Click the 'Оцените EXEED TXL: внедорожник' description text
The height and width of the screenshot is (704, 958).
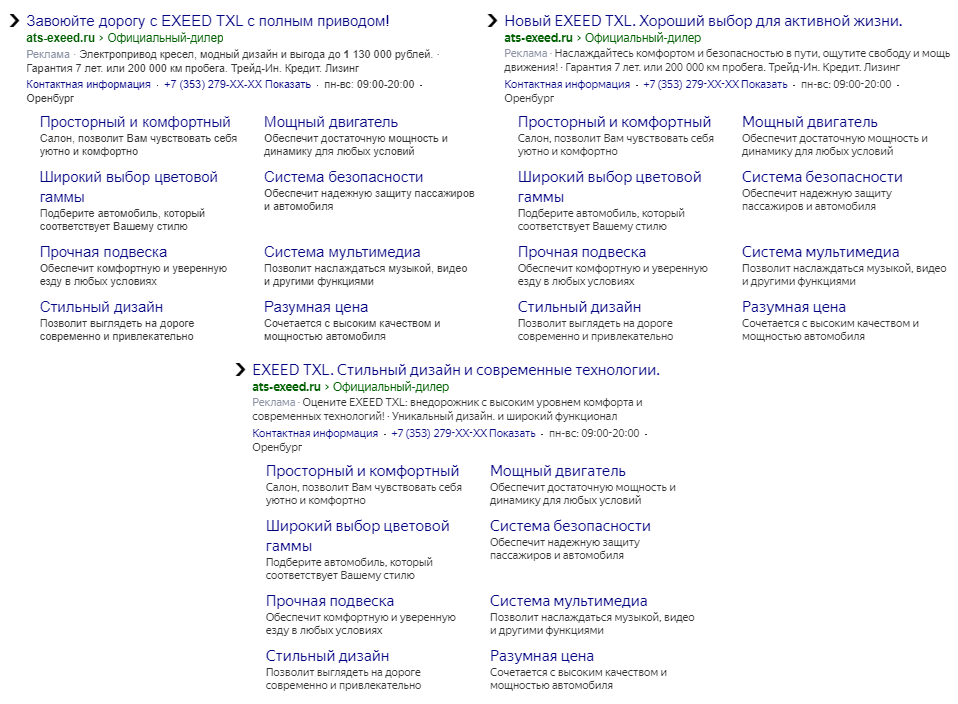point(447,409)
